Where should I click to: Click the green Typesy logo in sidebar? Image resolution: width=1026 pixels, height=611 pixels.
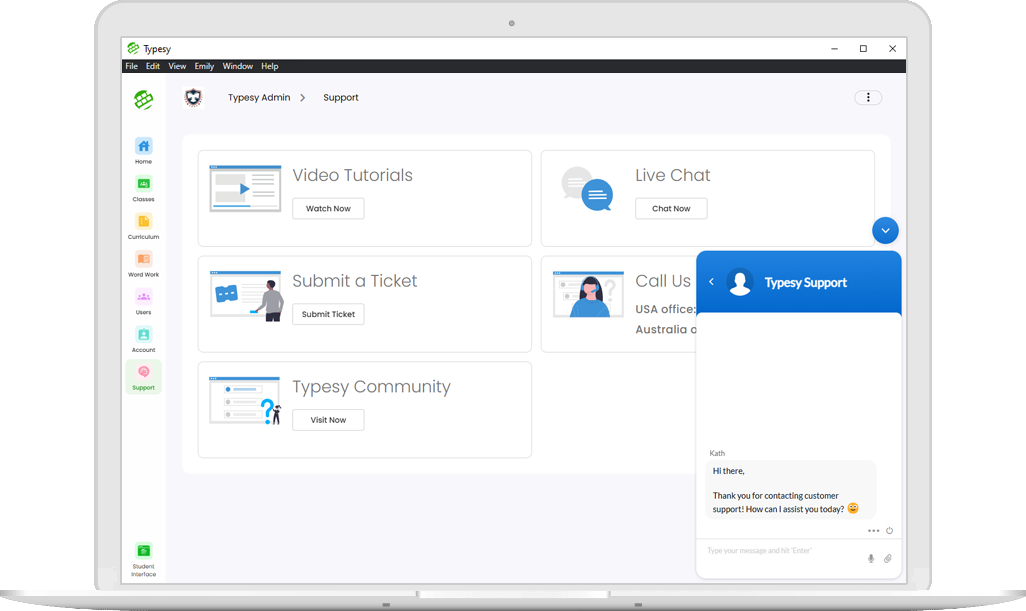pos(143,99)
